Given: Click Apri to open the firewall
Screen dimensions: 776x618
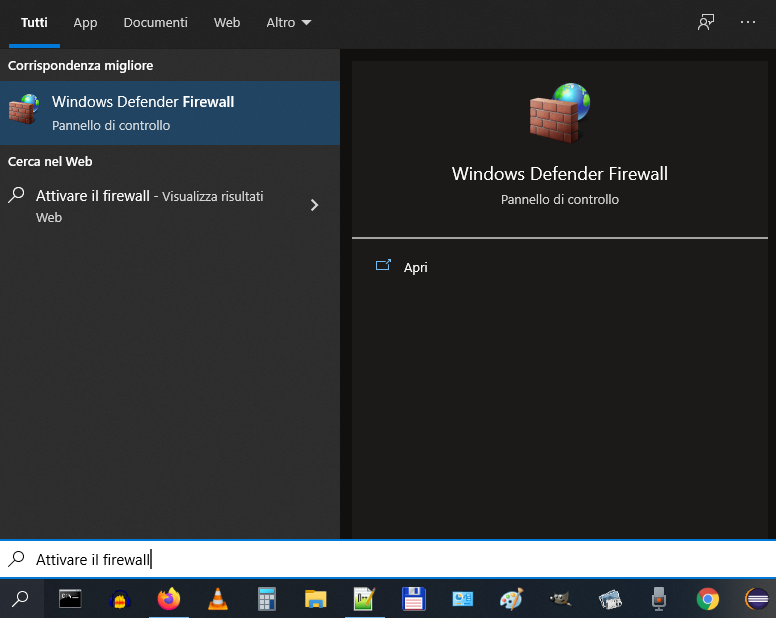Looking at the screenshot, I should 415,267.
